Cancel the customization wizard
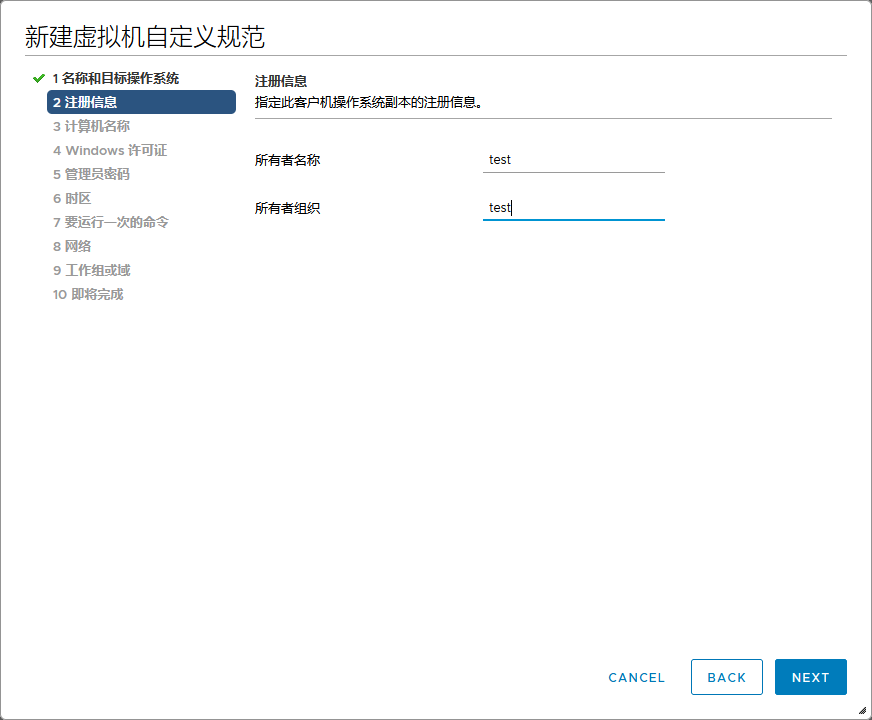Viewport: 872px width, 720px height. pyautogui.click(x=636, y=677)
